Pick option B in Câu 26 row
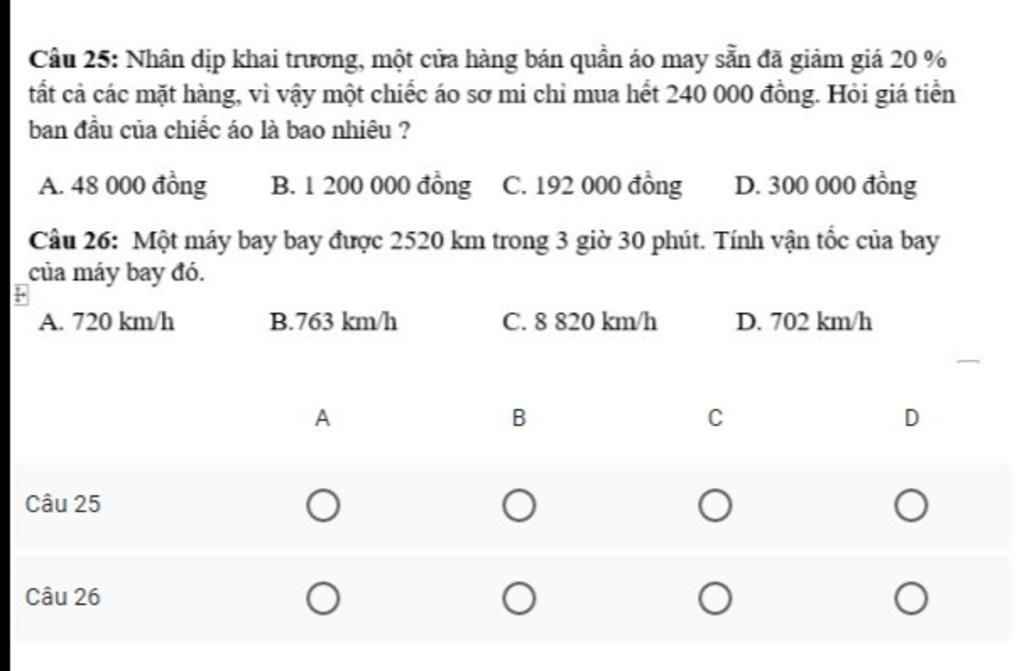The width and height of the screenshot is (1024, 671). pos(518,599)
